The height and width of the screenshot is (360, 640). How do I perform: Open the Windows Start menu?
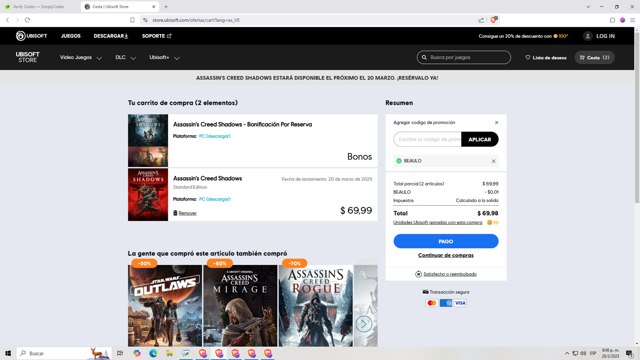tap(8, 353)
